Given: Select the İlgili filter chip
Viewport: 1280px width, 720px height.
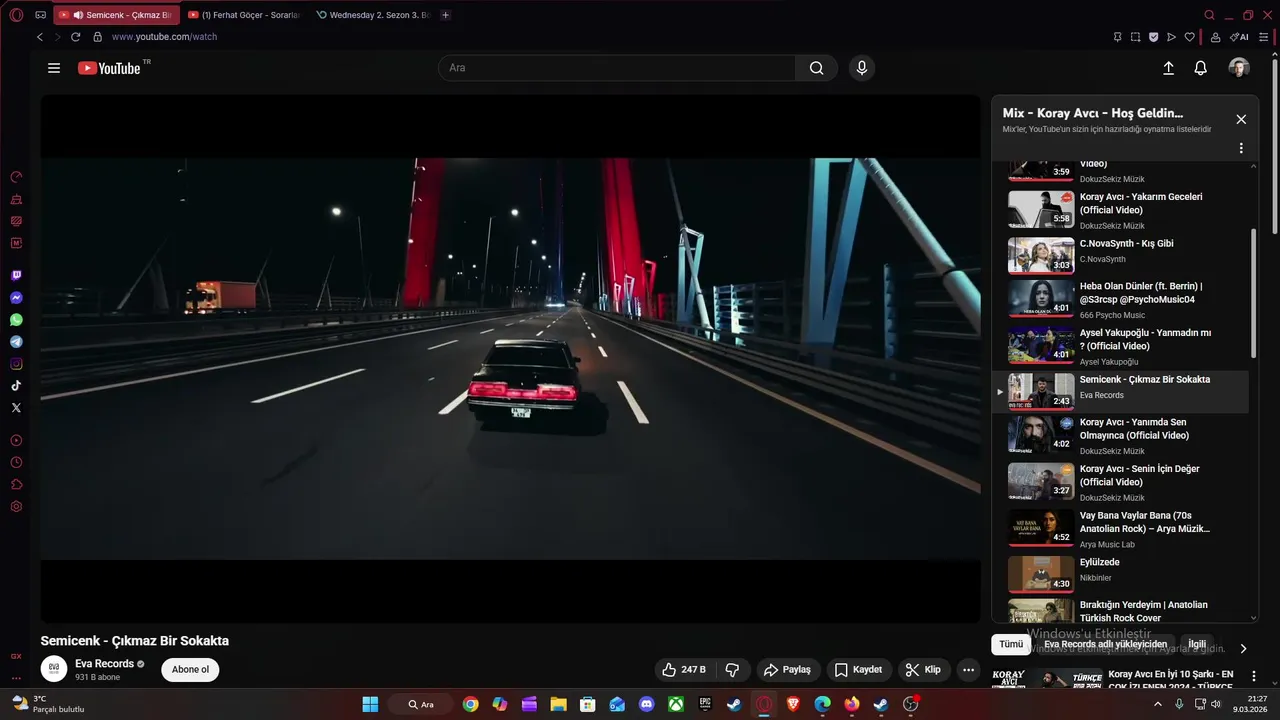Looking at the screenshot, I should click(x=1197, y=644).
